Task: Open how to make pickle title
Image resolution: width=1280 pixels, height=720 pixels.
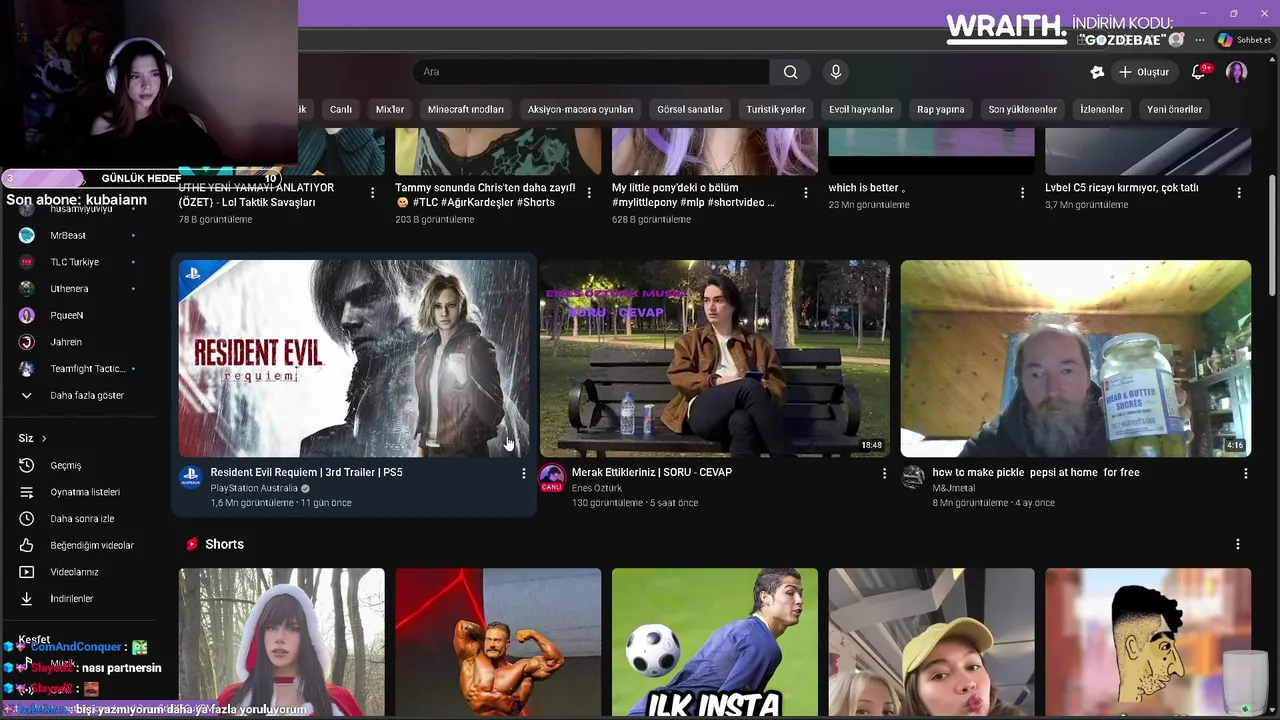Action: 1036,472
